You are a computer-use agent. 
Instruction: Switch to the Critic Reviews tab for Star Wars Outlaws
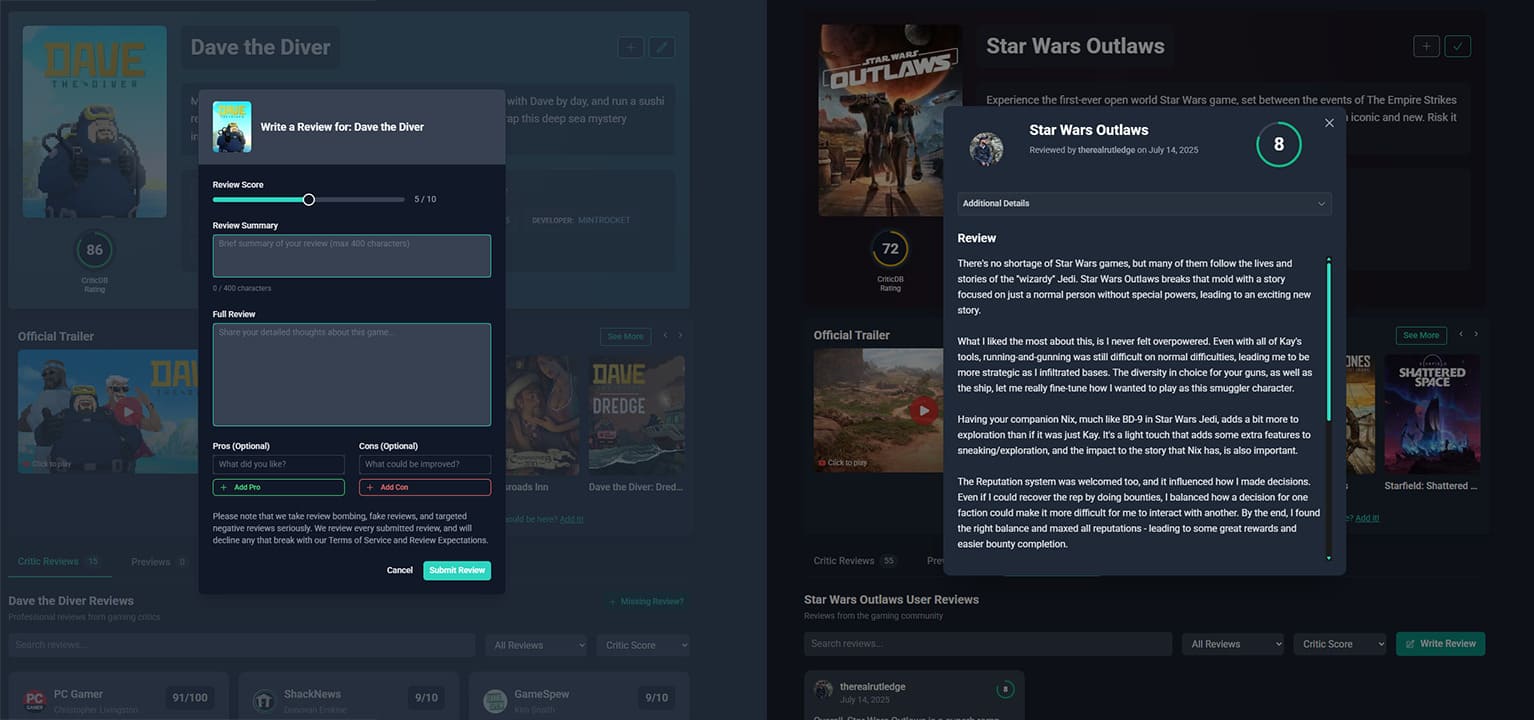(x=855, y=561)
